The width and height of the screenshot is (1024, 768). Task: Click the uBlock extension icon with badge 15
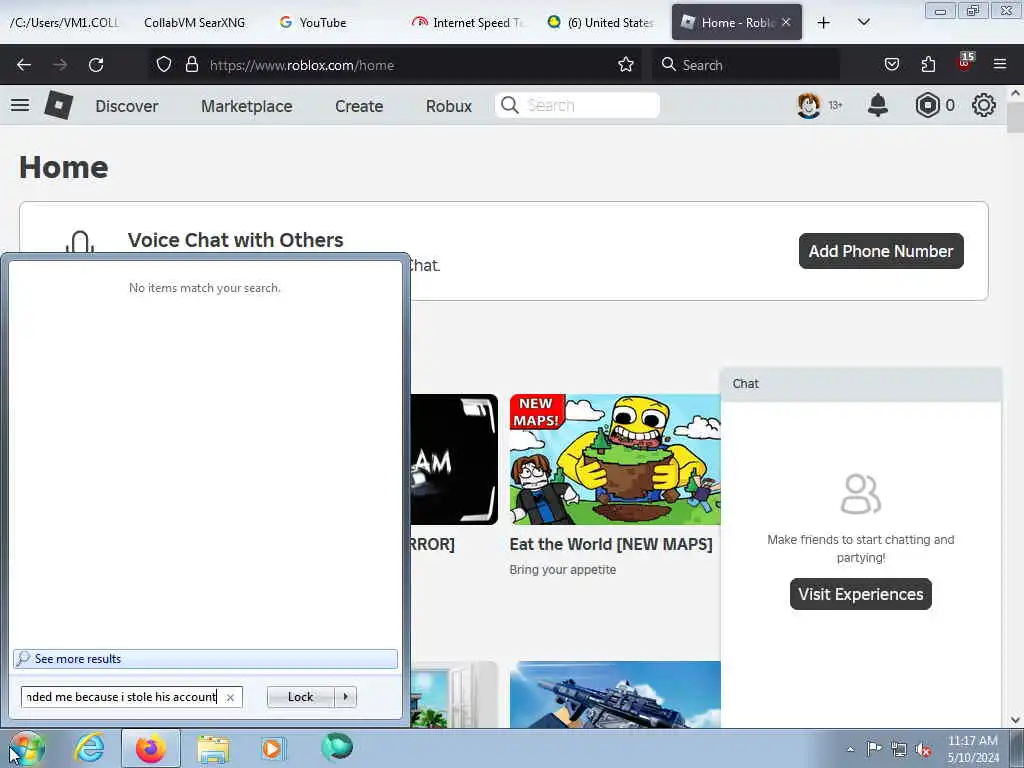click(x=965, y=63)
